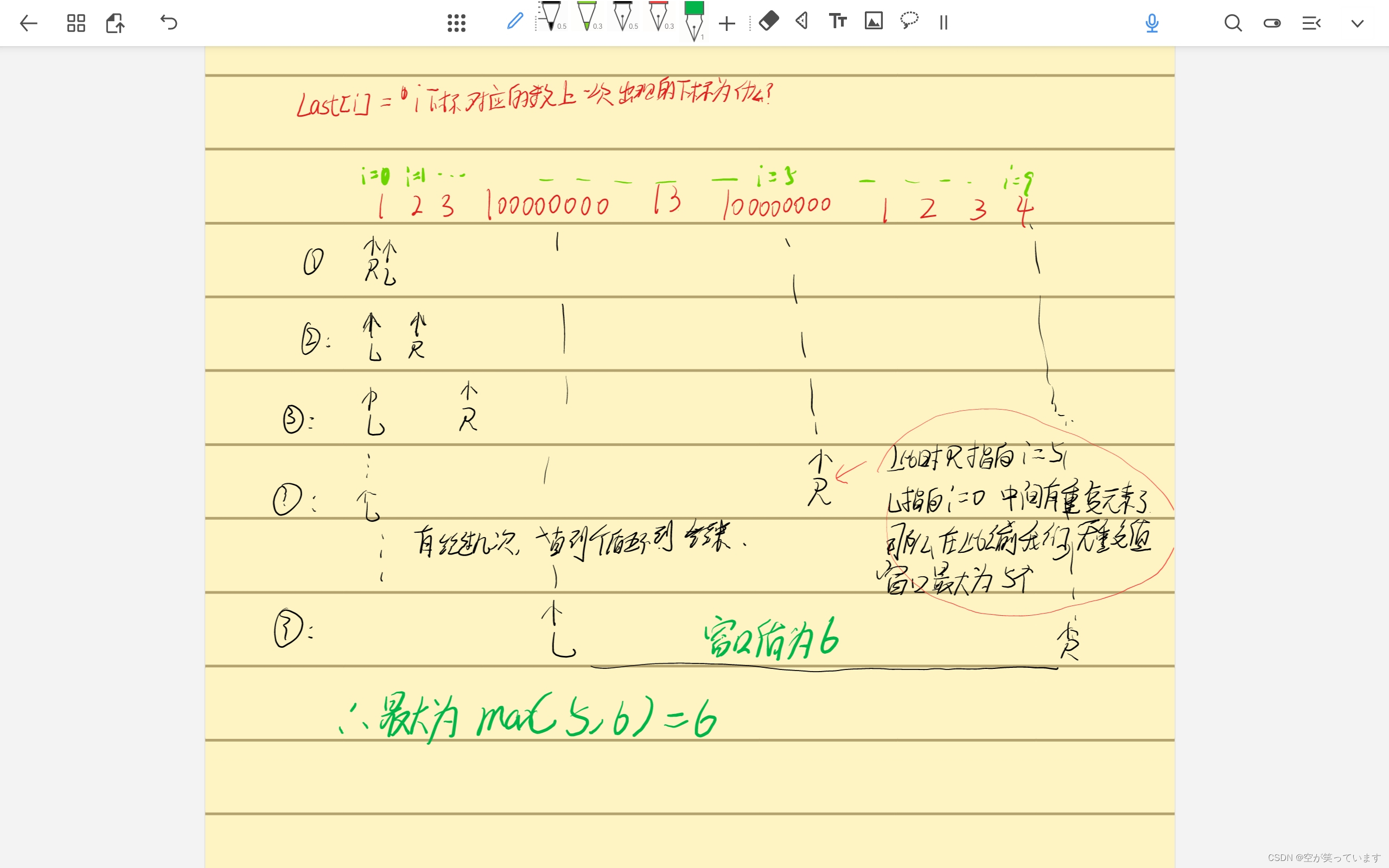Open the outline list panel
This screenshot has height=868, width=1389.
[x=1311, y=23]
